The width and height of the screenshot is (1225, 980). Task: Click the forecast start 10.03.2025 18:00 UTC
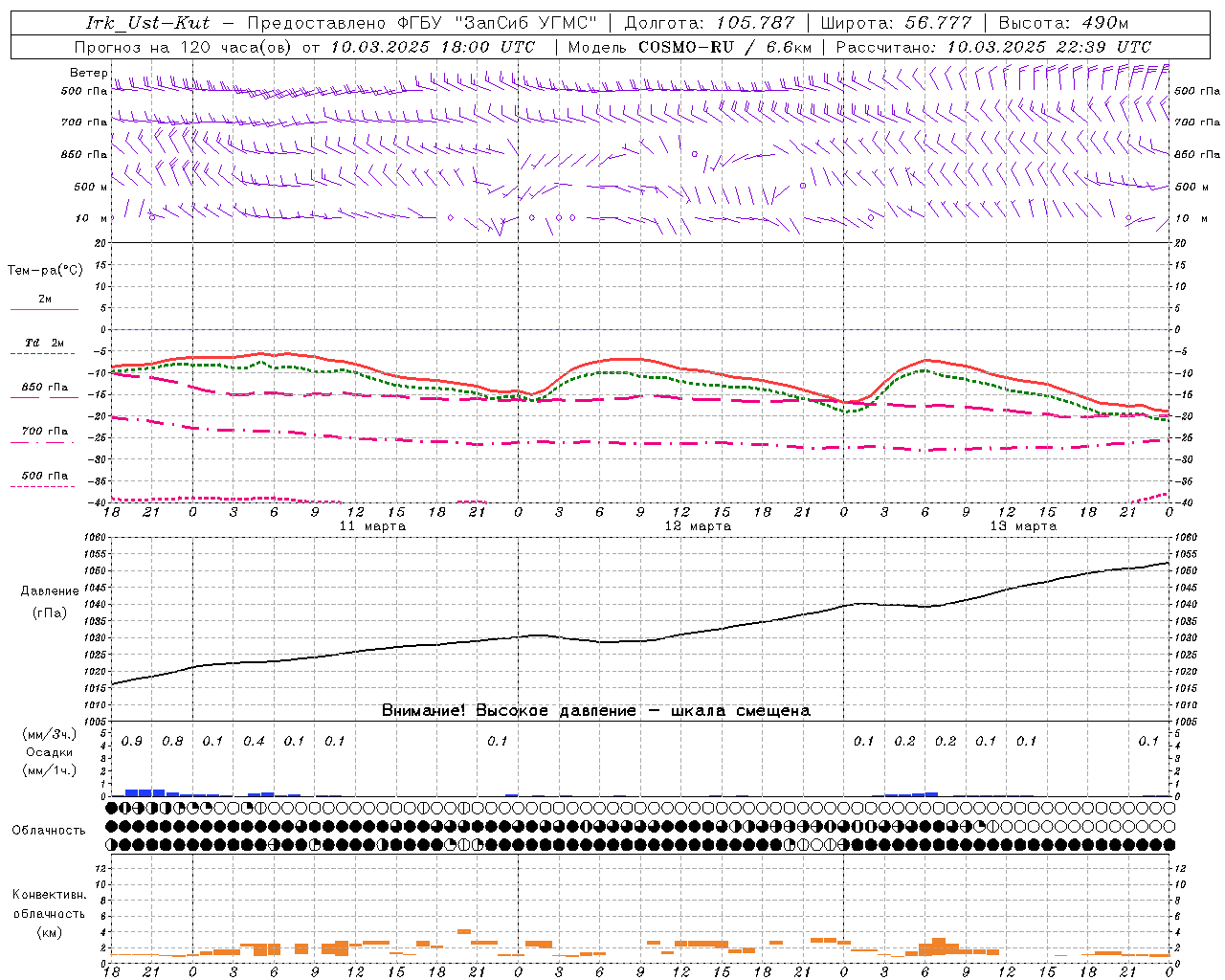tap(433, 47)
